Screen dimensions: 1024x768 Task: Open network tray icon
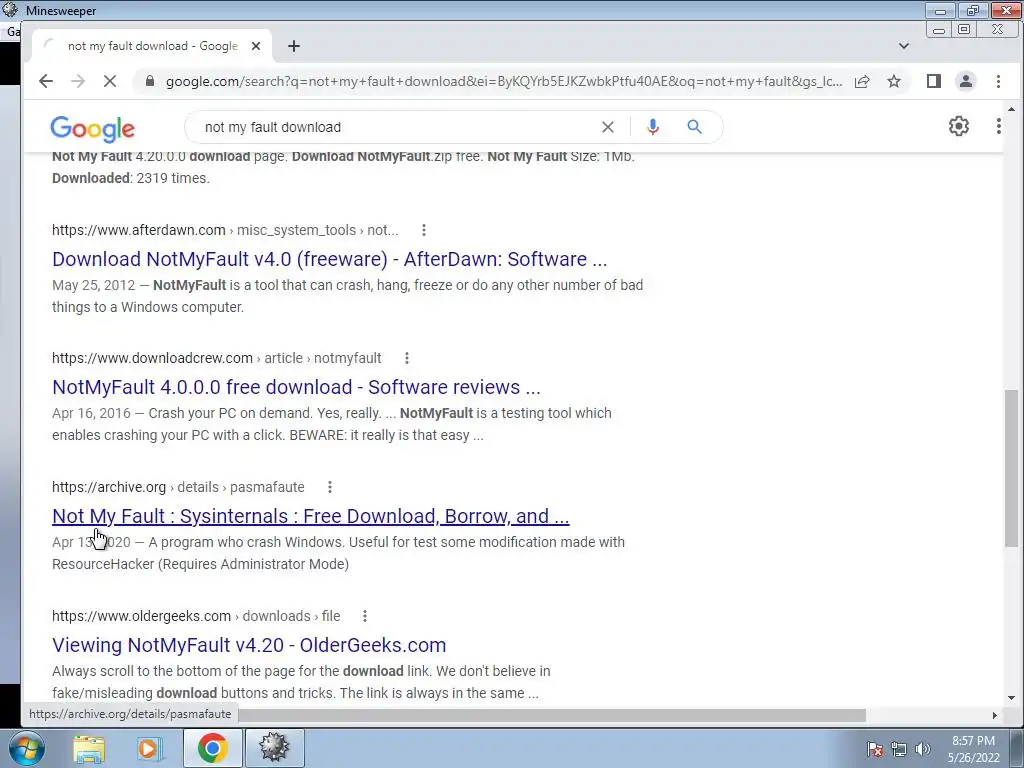click(x=899, y=749)
